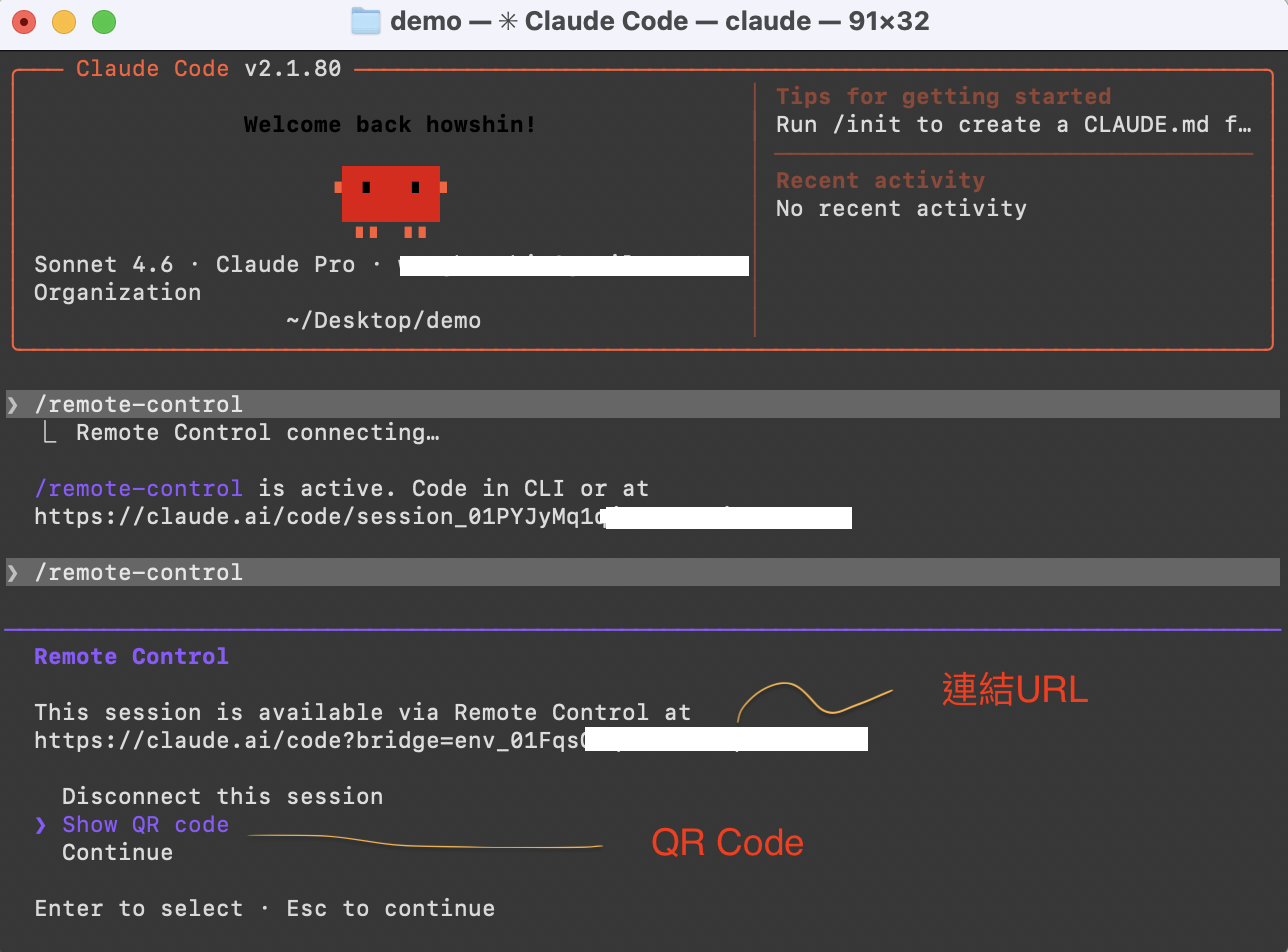
Task: Select the Continue option
Action: coord(117,853)
